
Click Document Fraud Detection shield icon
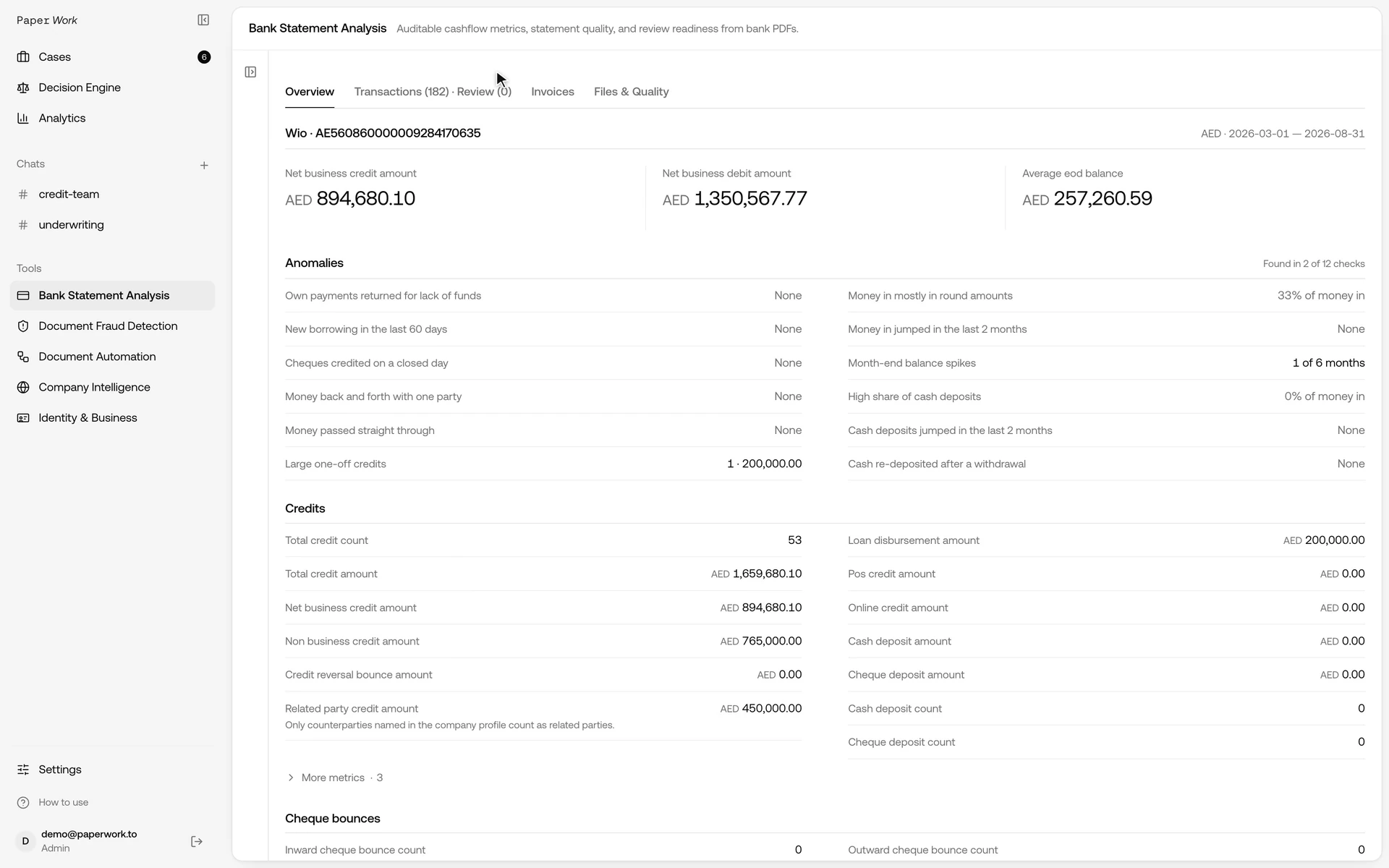pos(23,326)
